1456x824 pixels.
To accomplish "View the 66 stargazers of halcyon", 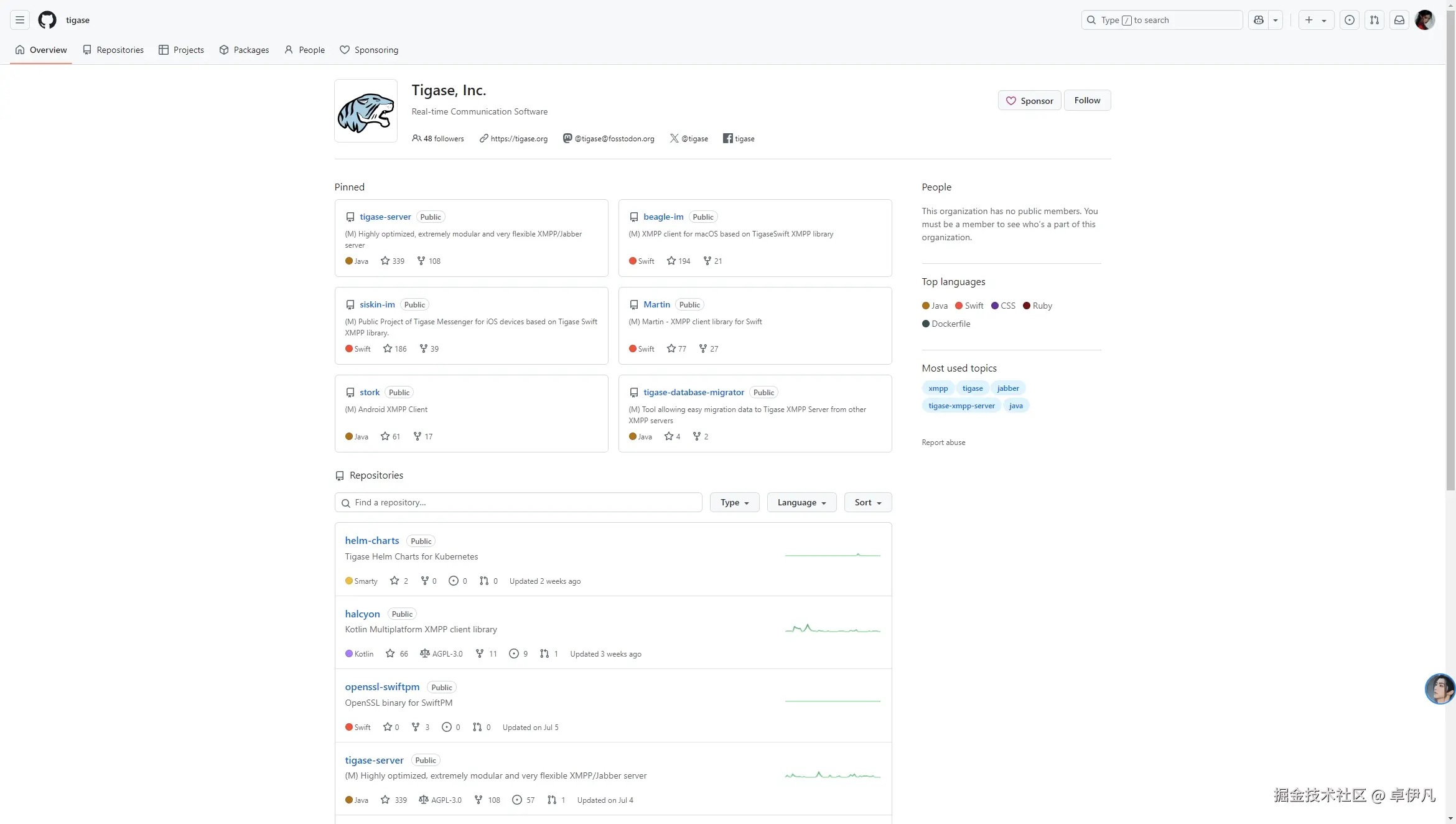I will point(397,653).
